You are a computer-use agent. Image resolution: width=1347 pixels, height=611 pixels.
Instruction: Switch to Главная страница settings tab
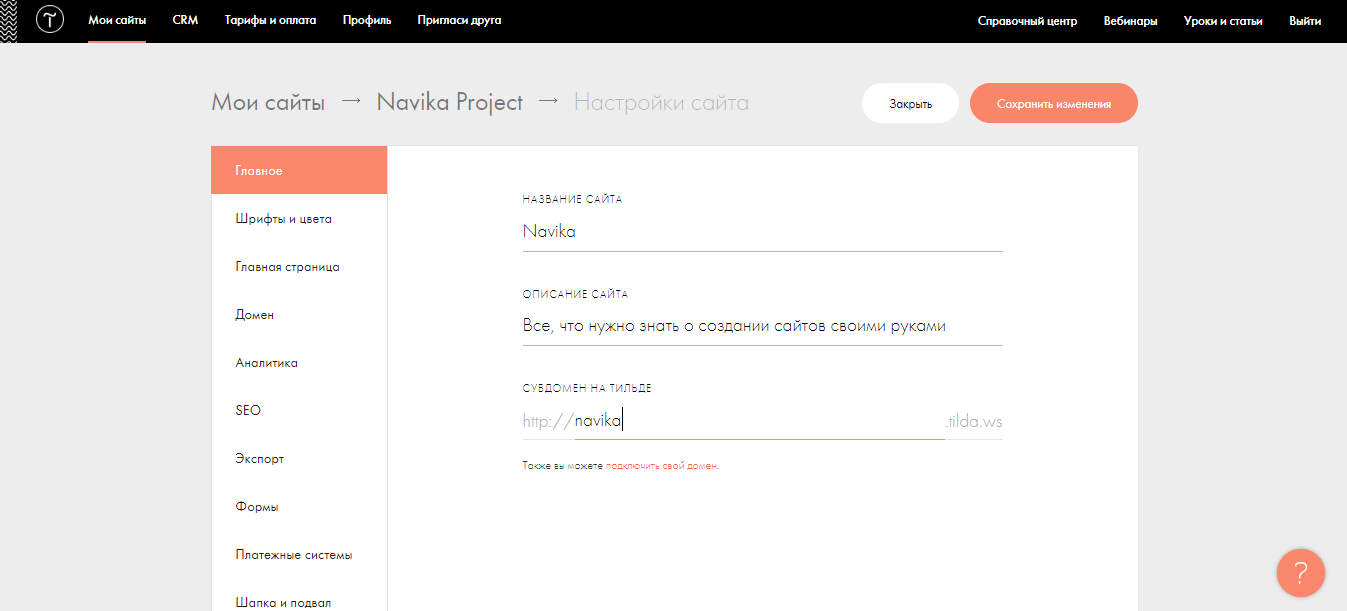[287, 267]
